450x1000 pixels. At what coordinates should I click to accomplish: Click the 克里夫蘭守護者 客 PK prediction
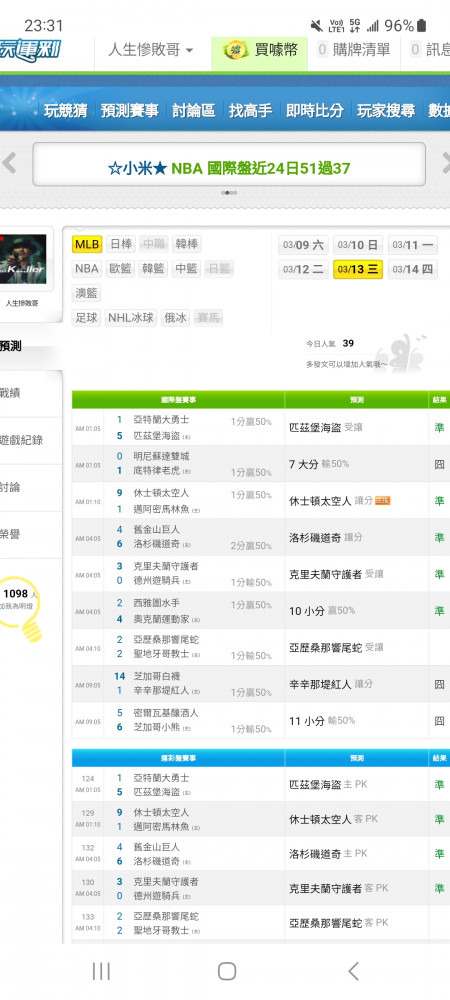pyautogui.click(x=339, y=888)
